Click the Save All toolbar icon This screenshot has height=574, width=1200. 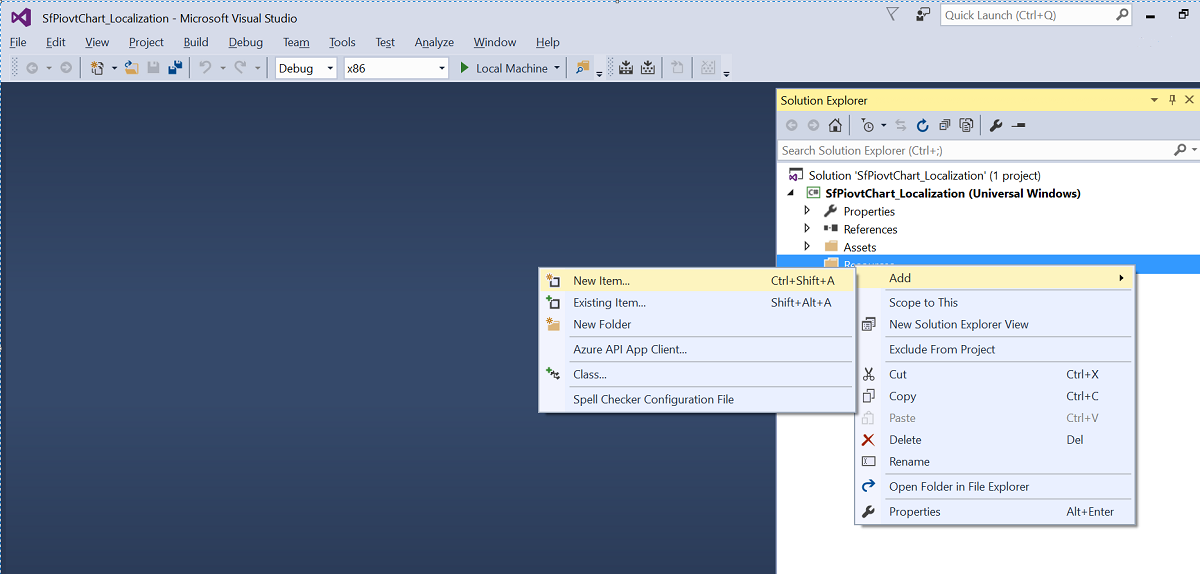[x=176, y=68]
